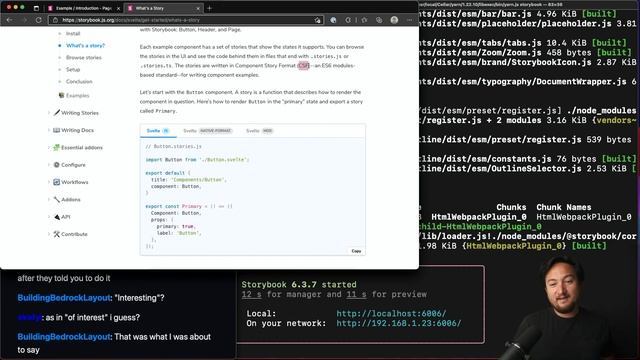Select the Svelte JS code tab
The width and height of the screenshot is (640, 360).
(158, 131)
